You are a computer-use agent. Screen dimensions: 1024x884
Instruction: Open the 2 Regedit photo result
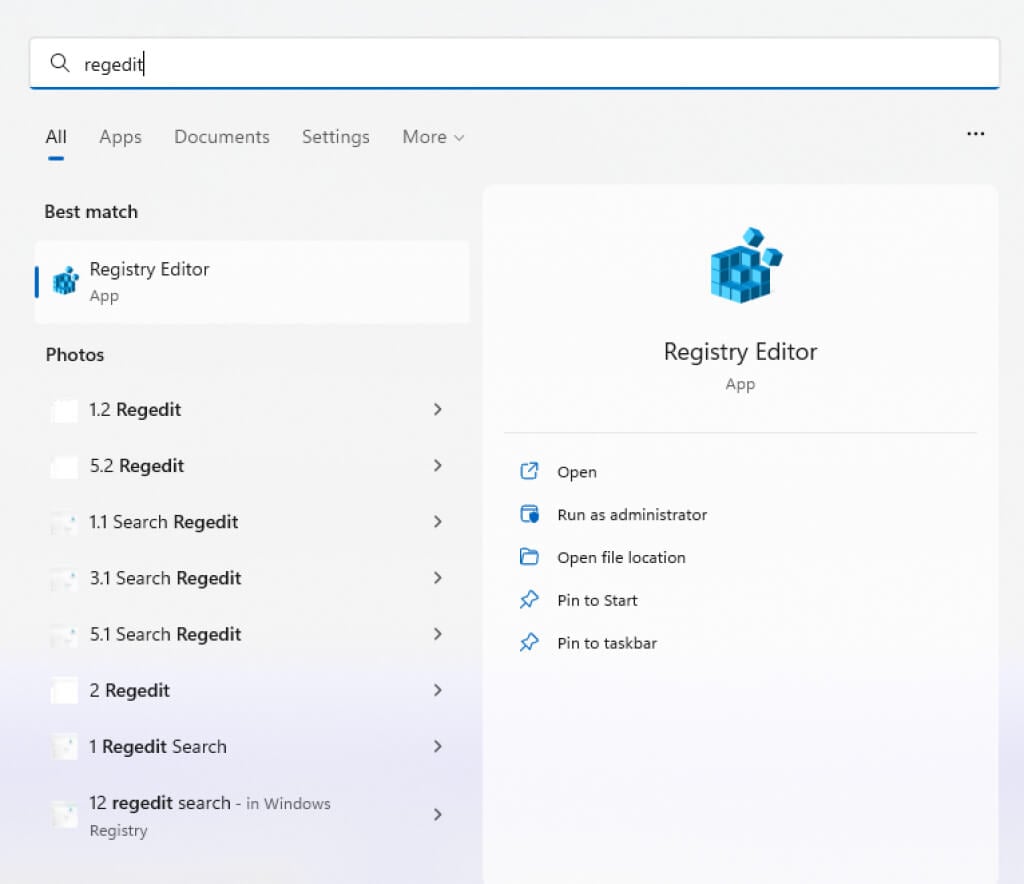pos(252,690)
